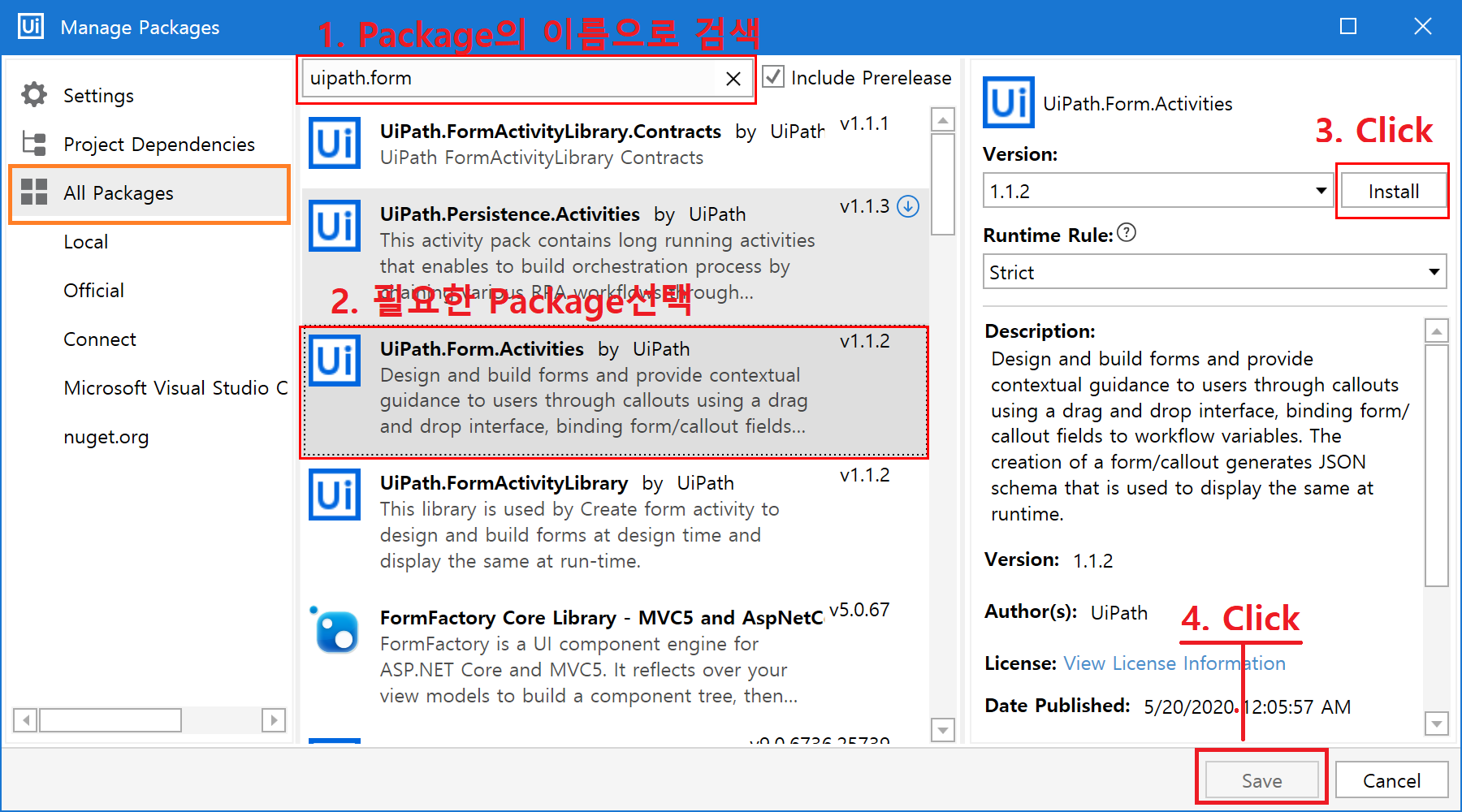This screenshot has width=1462, height=812.
Task: Click description pane scrollbar up arrow
Action: tap(1437, 330)
